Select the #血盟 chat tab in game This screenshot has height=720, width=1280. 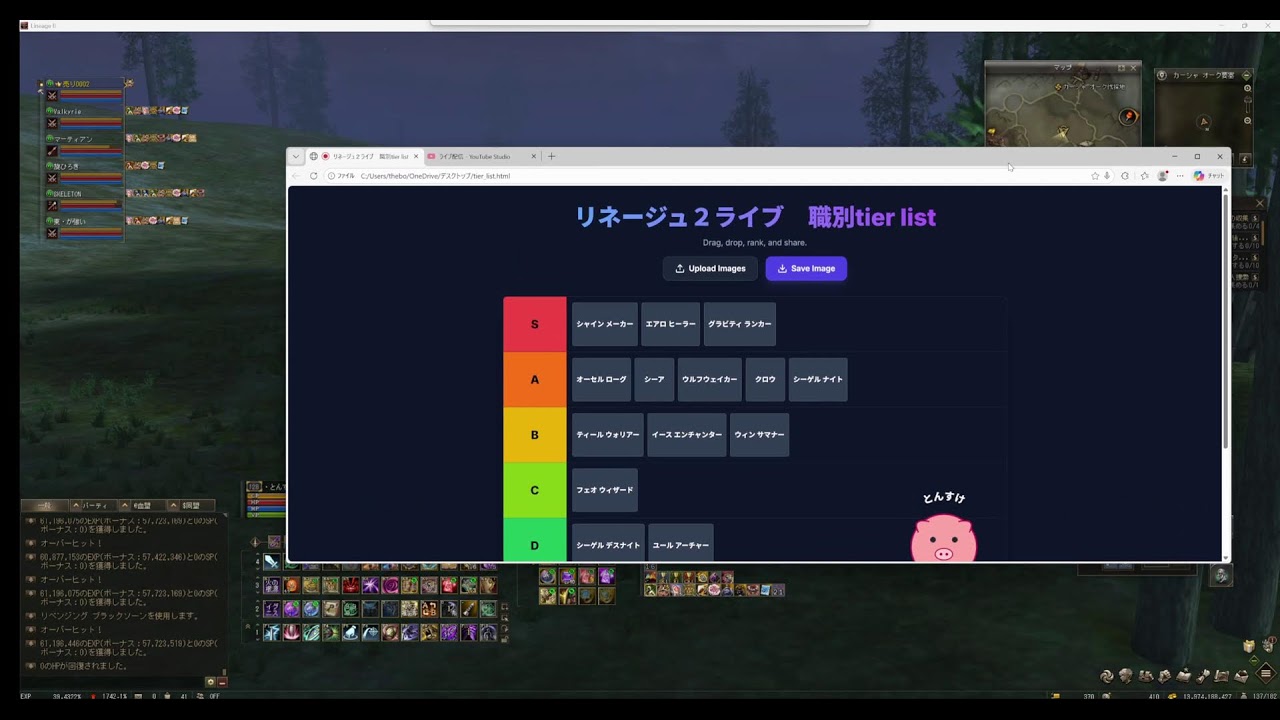143,506
